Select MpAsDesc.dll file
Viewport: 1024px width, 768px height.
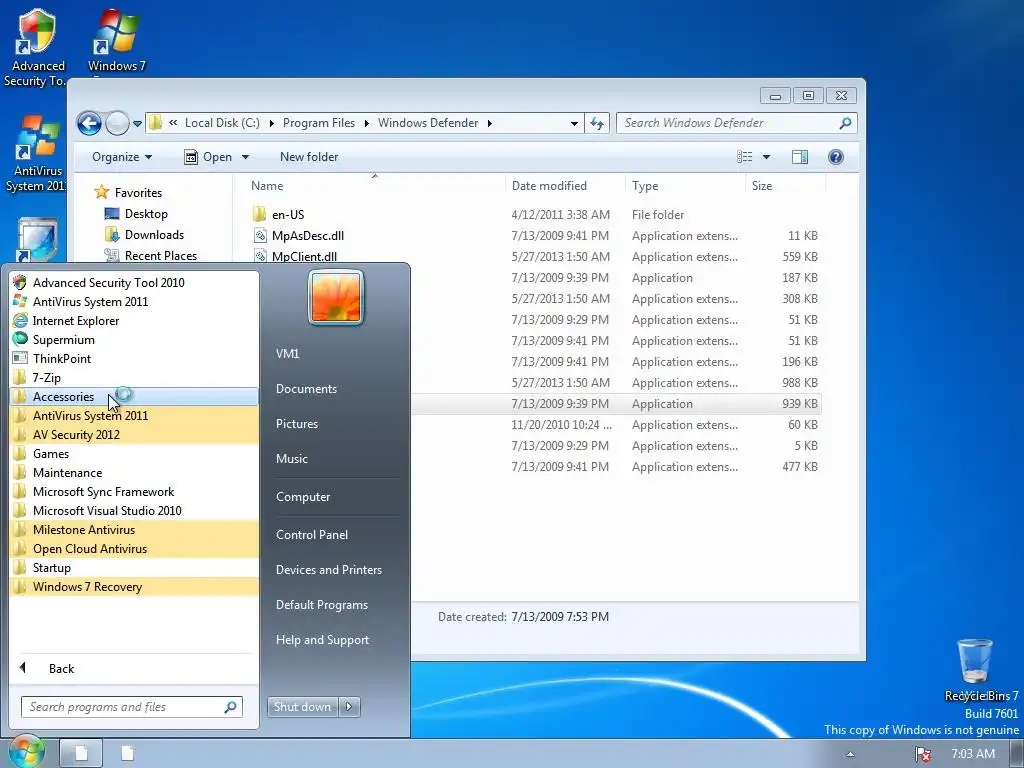[x=308, y=236]
